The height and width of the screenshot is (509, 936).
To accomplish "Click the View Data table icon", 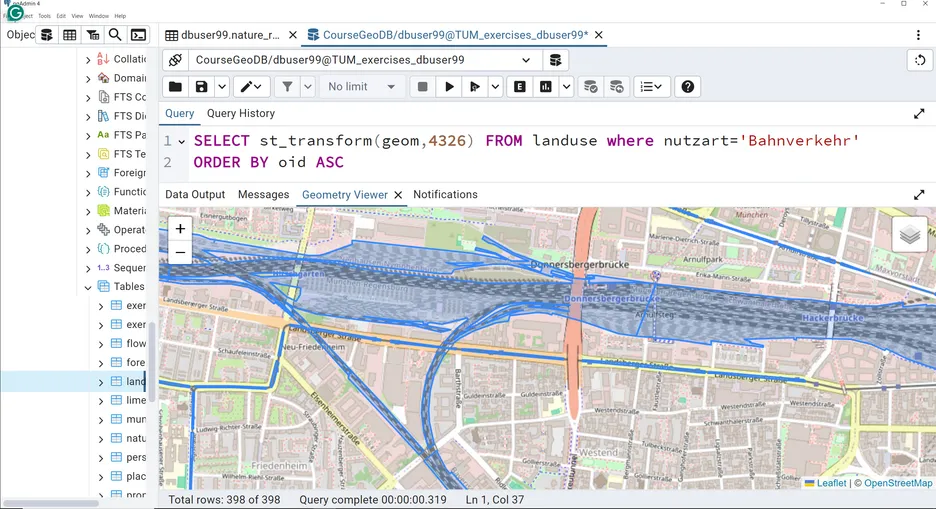I will pyautogui.click(x=69, y=35).
